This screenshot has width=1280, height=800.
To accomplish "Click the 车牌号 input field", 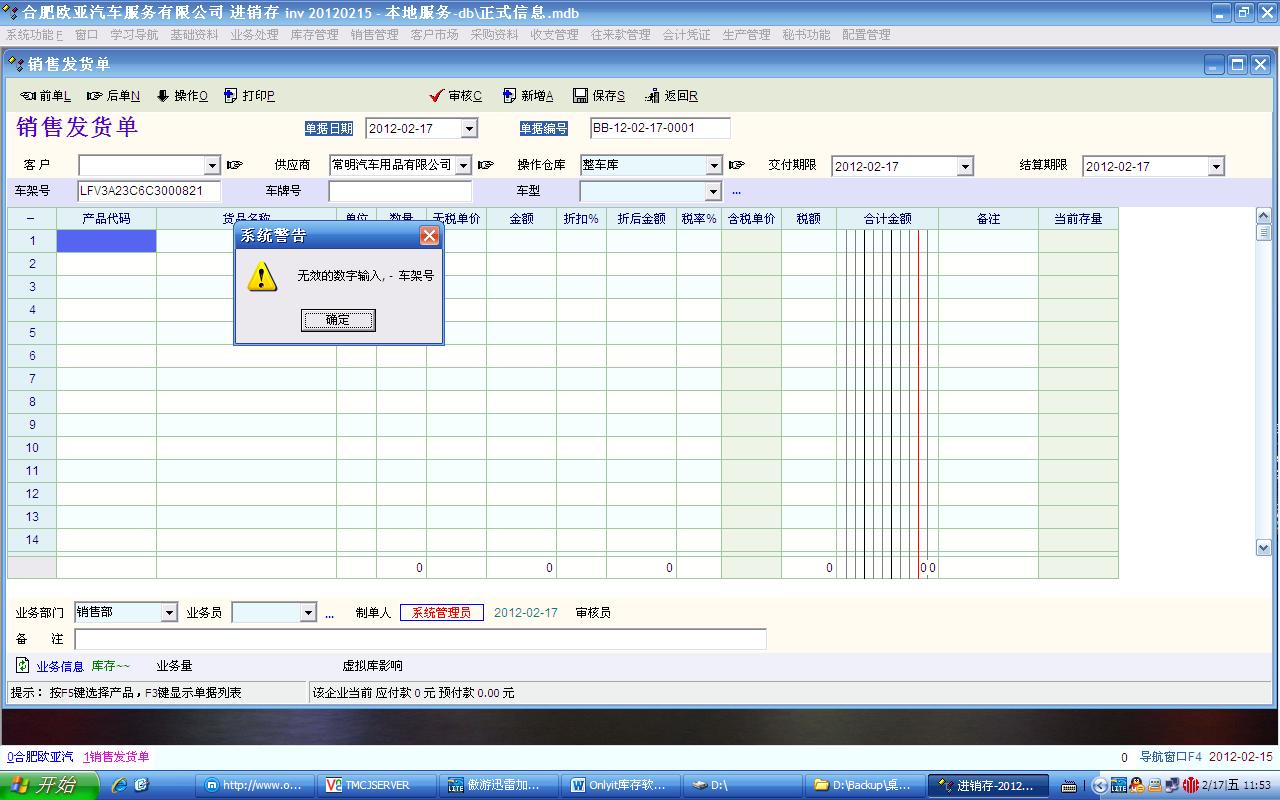I will click(x=400, y=191).
